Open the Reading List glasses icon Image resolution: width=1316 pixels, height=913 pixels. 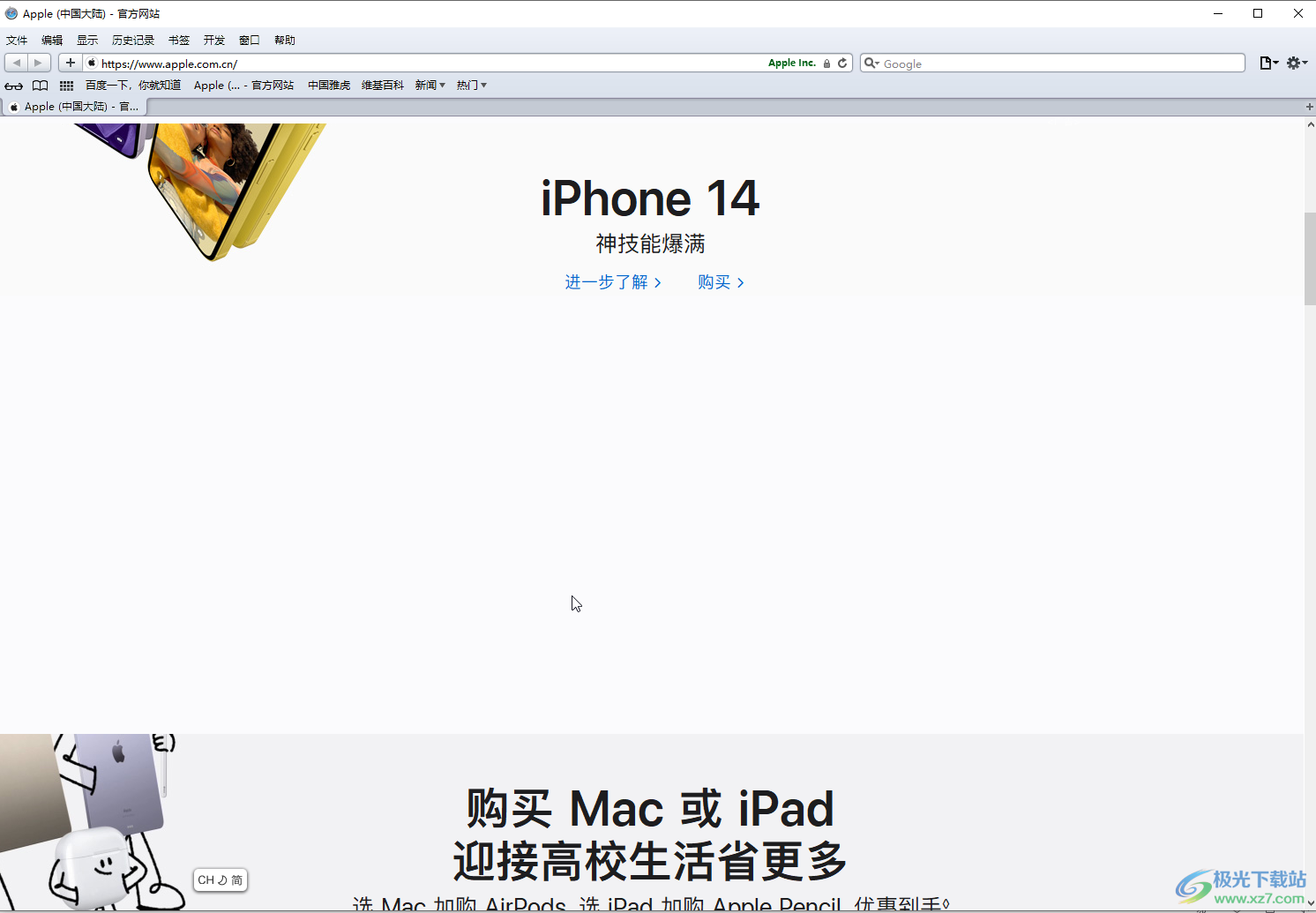[14, 86]
